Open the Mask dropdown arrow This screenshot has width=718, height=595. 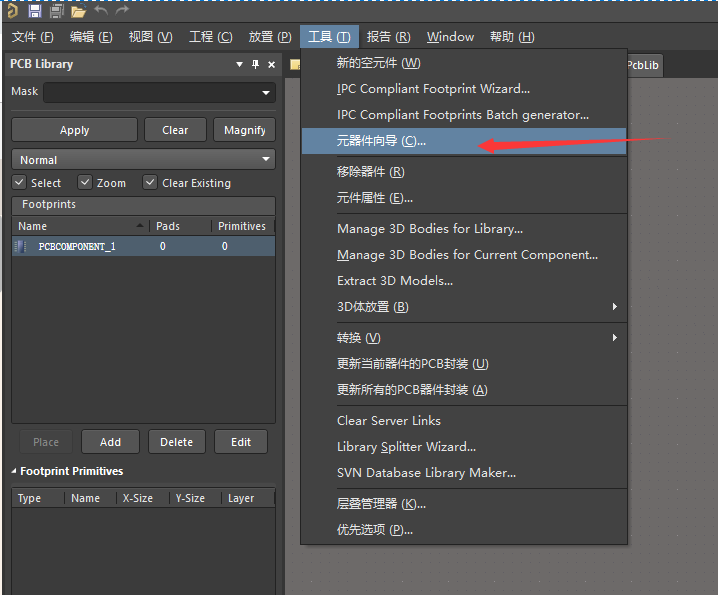coord(266,93)
